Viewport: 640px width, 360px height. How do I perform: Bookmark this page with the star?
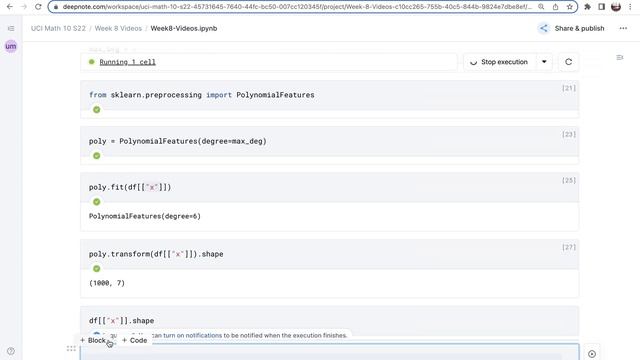(x=569, y=7)
